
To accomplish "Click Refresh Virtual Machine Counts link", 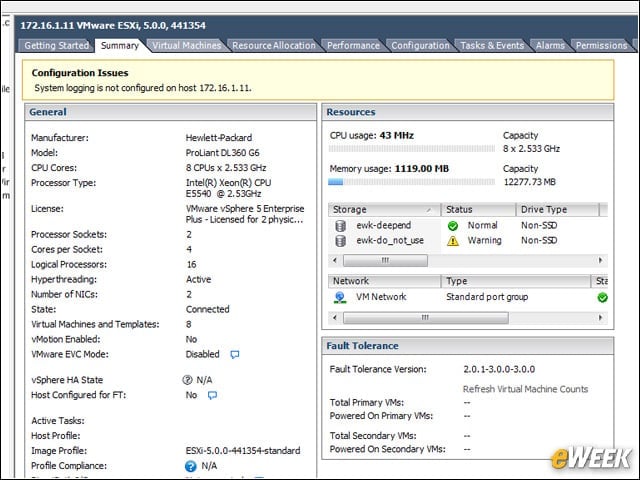I will click(525, 389).
